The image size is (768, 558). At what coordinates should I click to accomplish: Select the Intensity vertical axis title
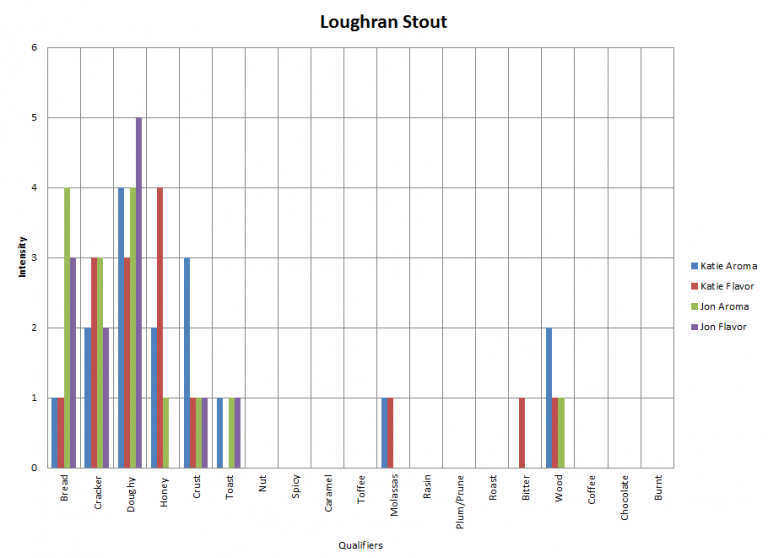pyautogui.click(x=22, y=258)
